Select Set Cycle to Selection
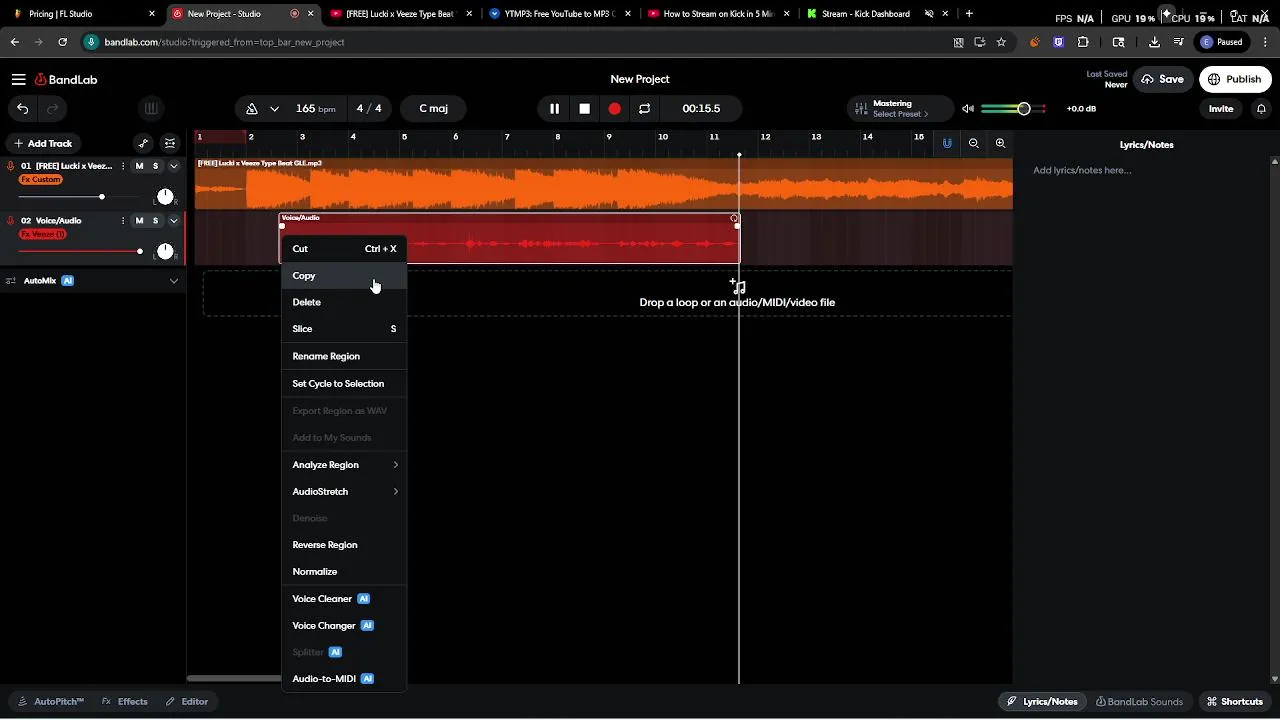The image size is (1280, 720). pos(344,384)
